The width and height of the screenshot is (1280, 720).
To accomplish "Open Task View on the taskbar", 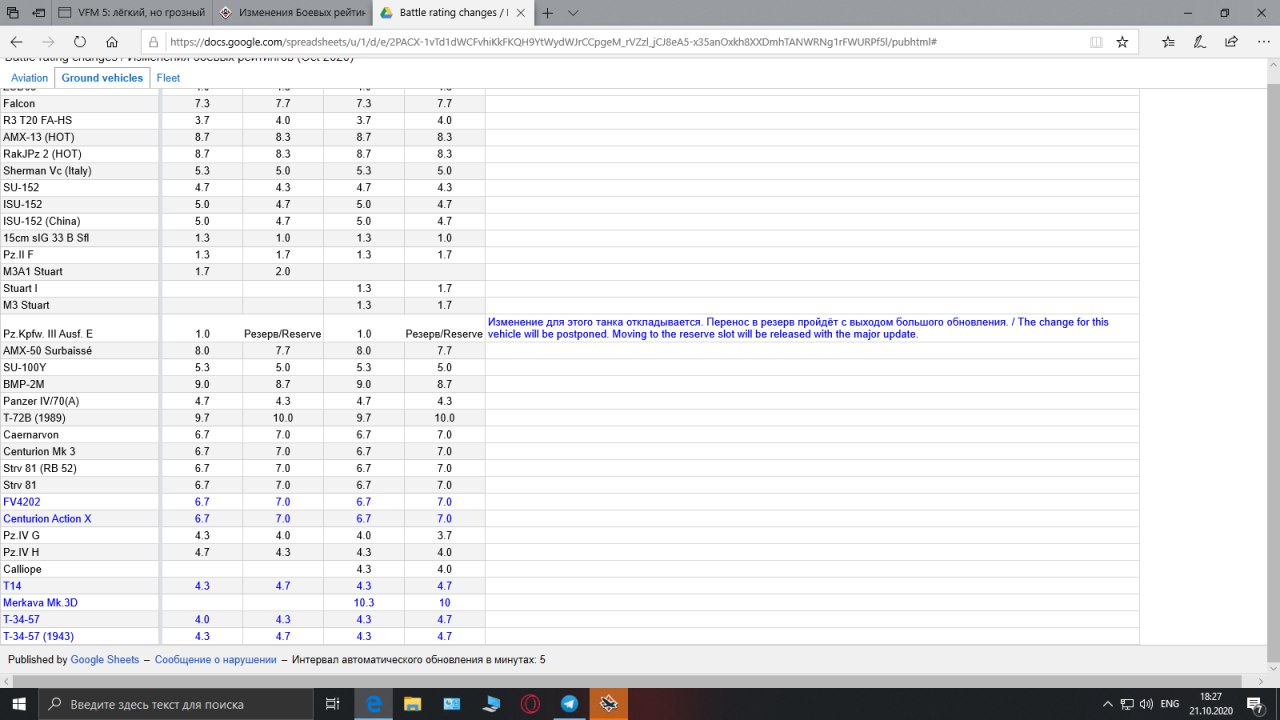I will point(333,704).
